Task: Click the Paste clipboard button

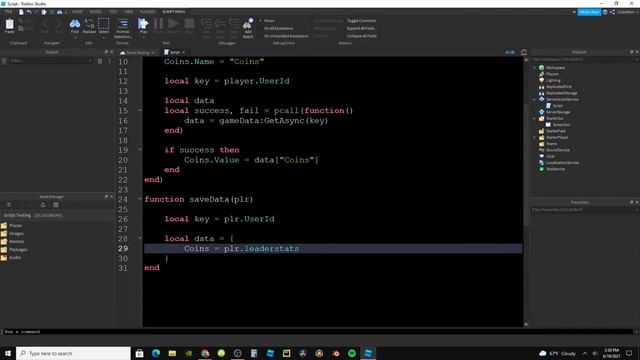Action: pos(9,26)
